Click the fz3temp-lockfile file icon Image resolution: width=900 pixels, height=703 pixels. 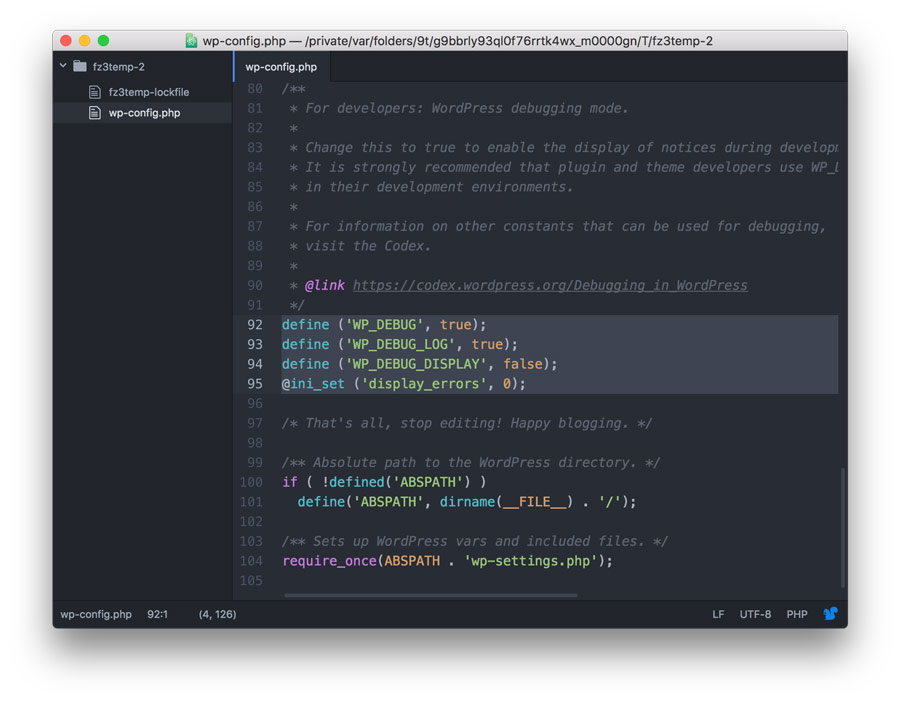(95, 92)
